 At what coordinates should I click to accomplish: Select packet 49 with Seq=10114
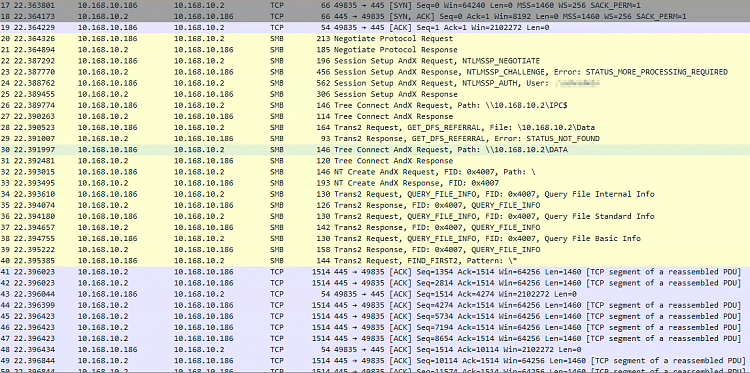click(x=375, y=361)
